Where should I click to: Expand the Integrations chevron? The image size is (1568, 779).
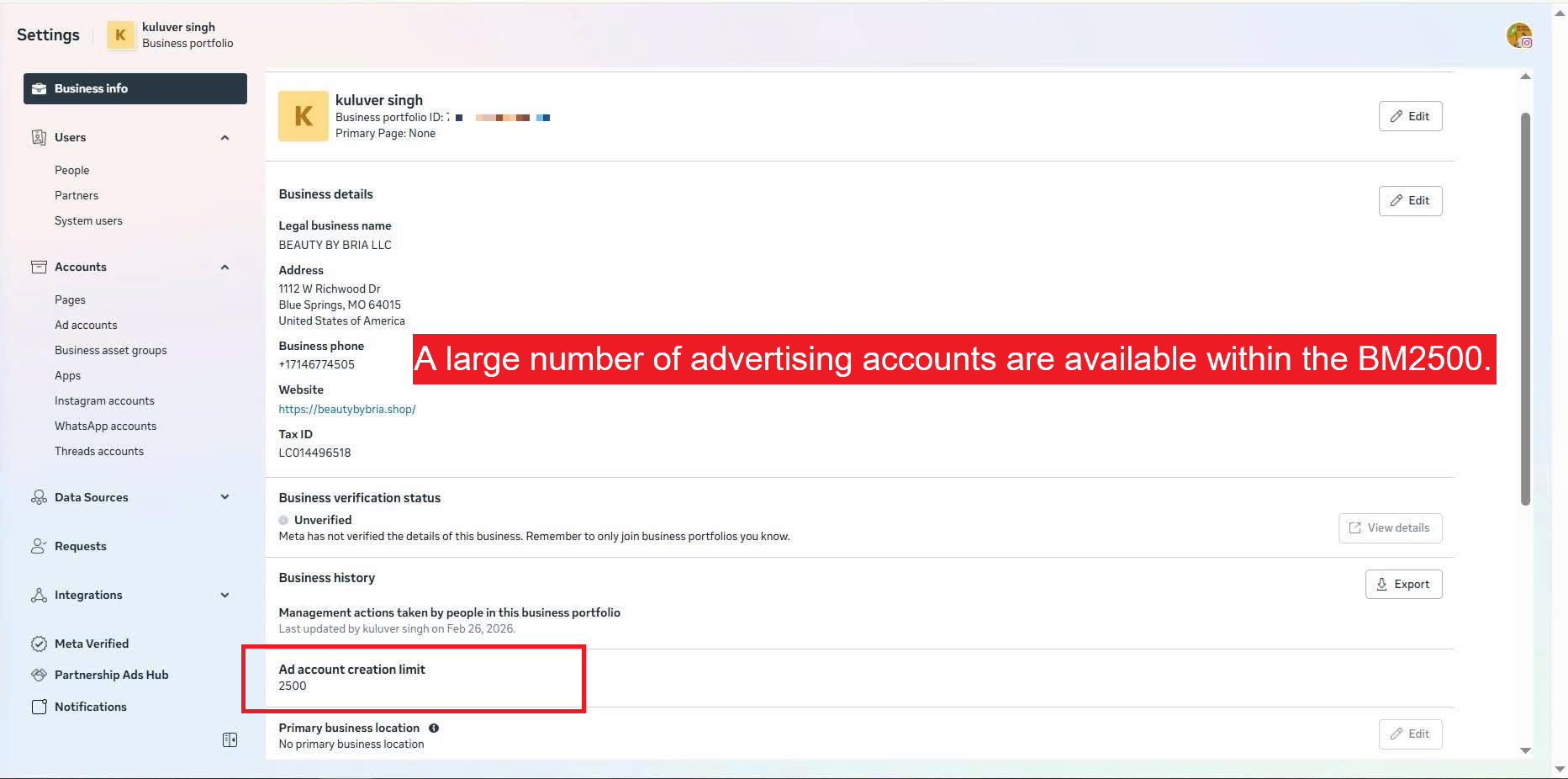coord(224,595)
